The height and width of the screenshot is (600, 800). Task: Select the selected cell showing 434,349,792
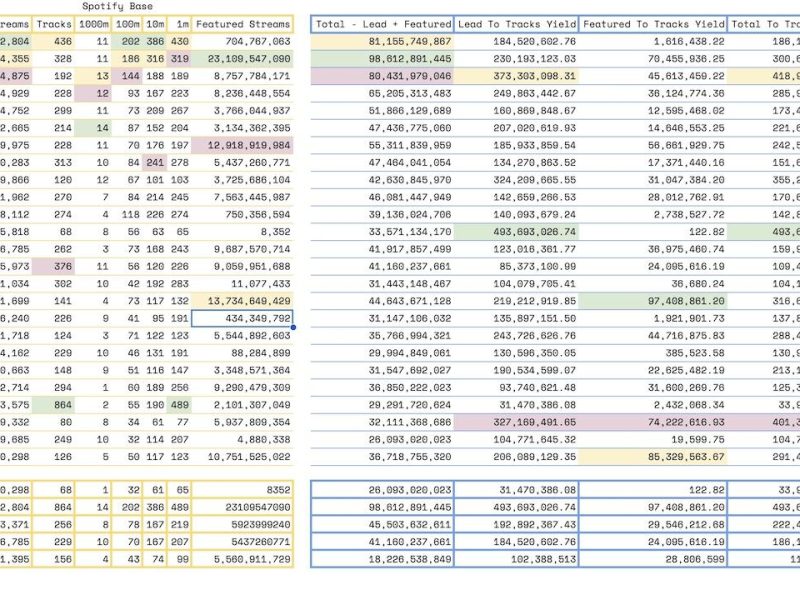point(242,318)
